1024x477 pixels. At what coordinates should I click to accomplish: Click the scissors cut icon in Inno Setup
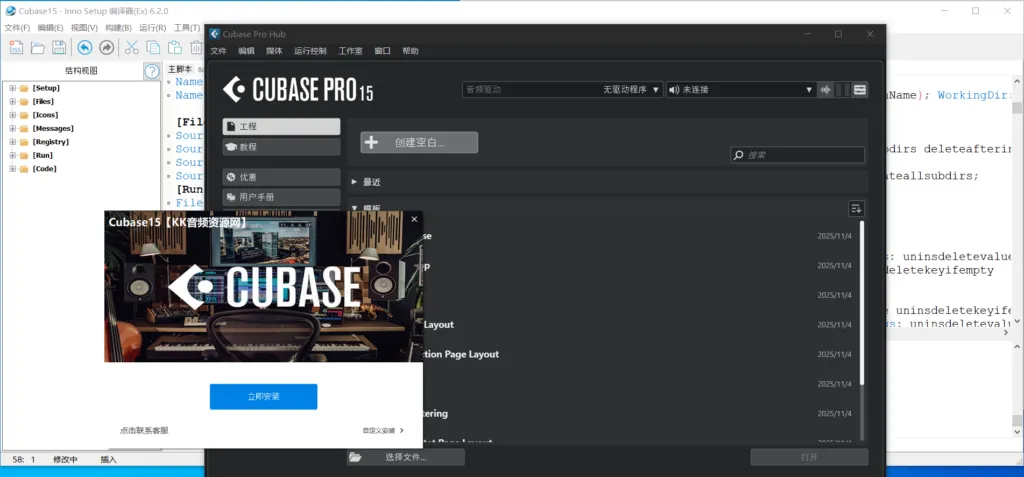coord(132,47)
